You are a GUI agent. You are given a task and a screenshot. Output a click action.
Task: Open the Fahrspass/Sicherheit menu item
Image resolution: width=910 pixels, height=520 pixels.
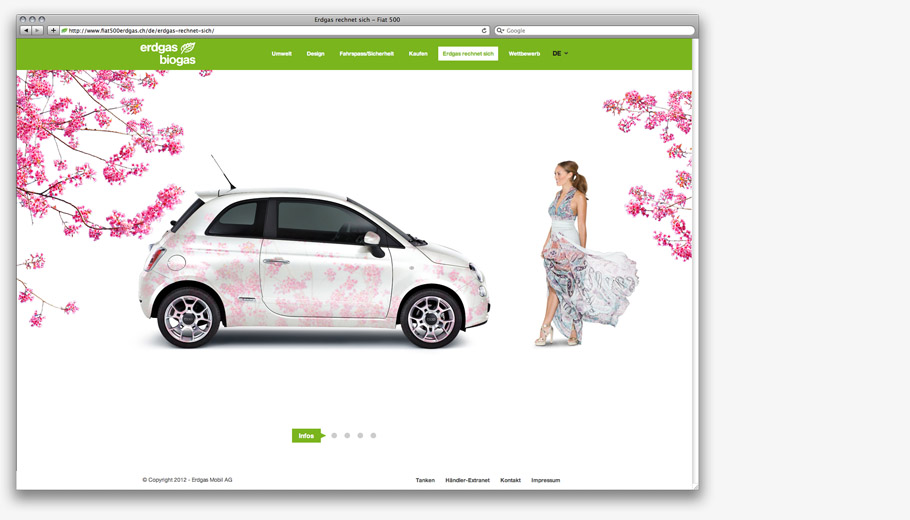point(366,53)
